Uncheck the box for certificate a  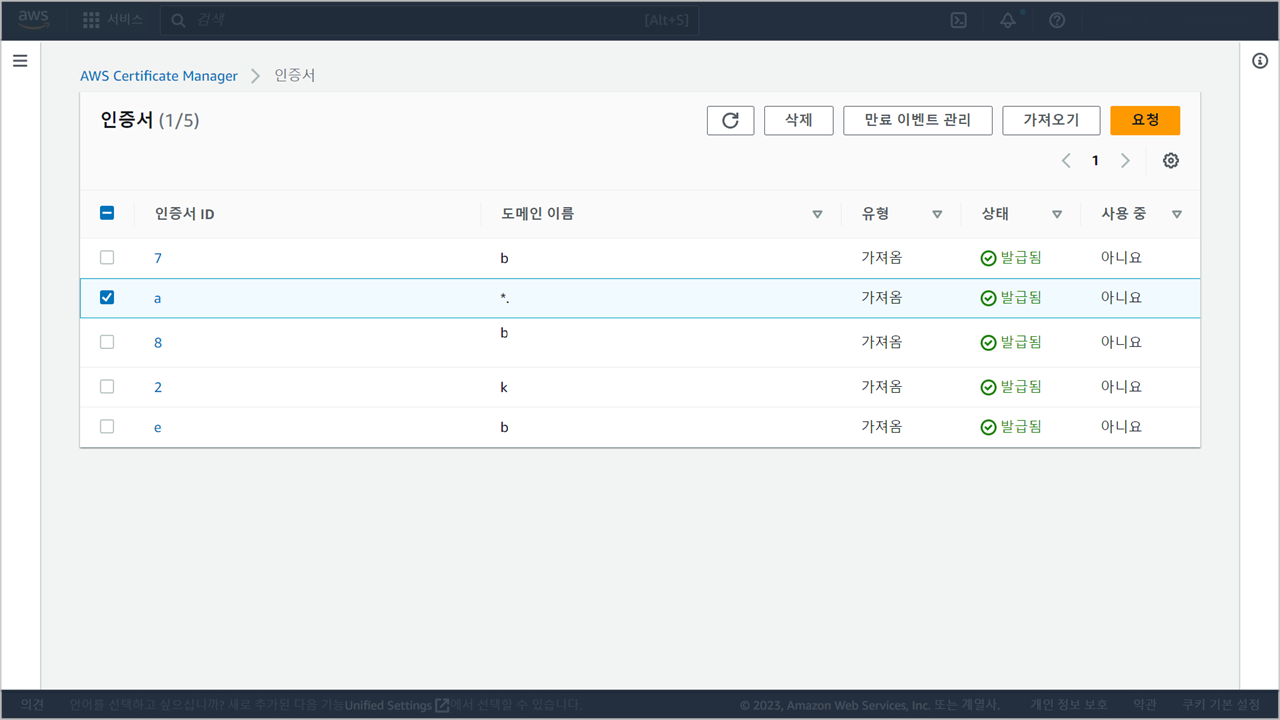point(107,297)
